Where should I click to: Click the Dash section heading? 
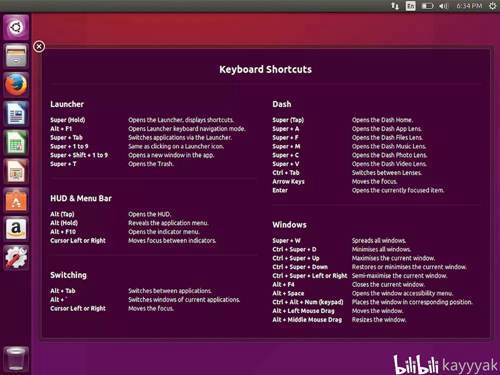pyautogui.click(x=282, y=104)
